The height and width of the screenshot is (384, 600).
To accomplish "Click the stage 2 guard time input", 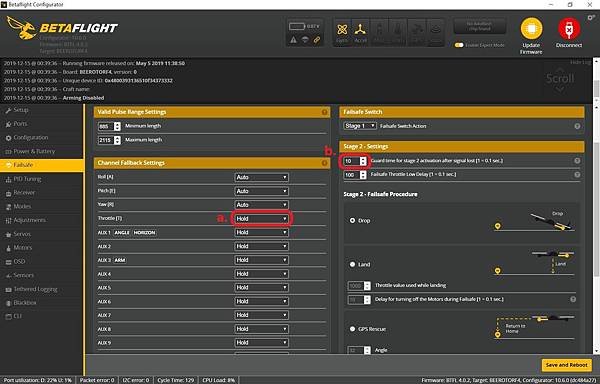I will [x=355, y=161].
